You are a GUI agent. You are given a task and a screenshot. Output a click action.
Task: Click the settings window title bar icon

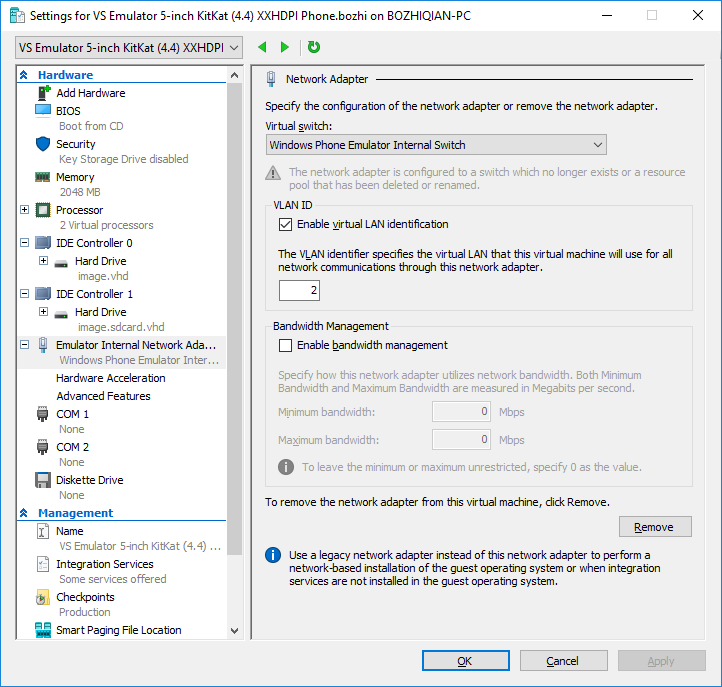(x=17, y=16)
